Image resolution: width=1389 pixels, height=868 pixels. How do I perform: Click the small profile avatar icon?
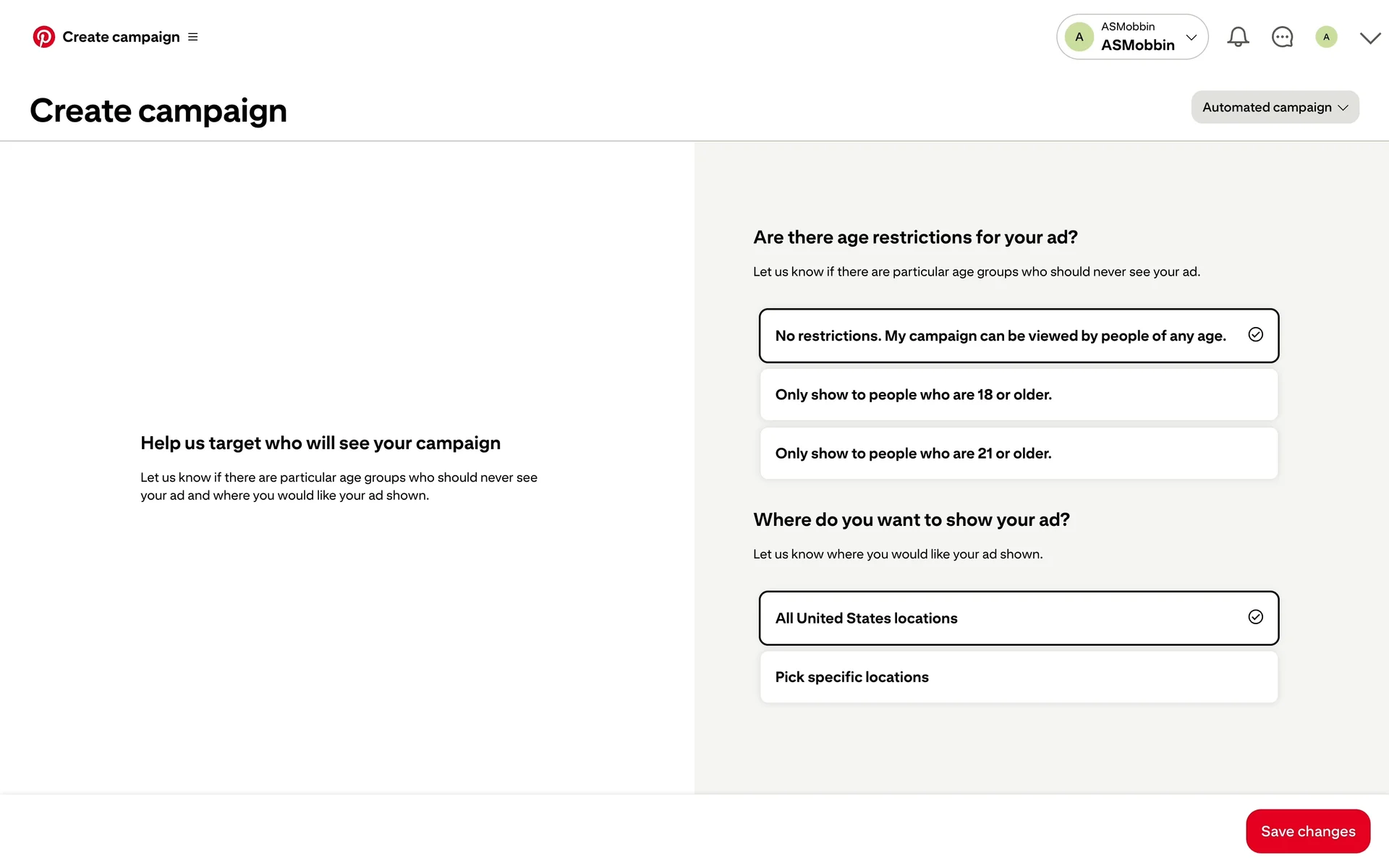[1326, 37]
